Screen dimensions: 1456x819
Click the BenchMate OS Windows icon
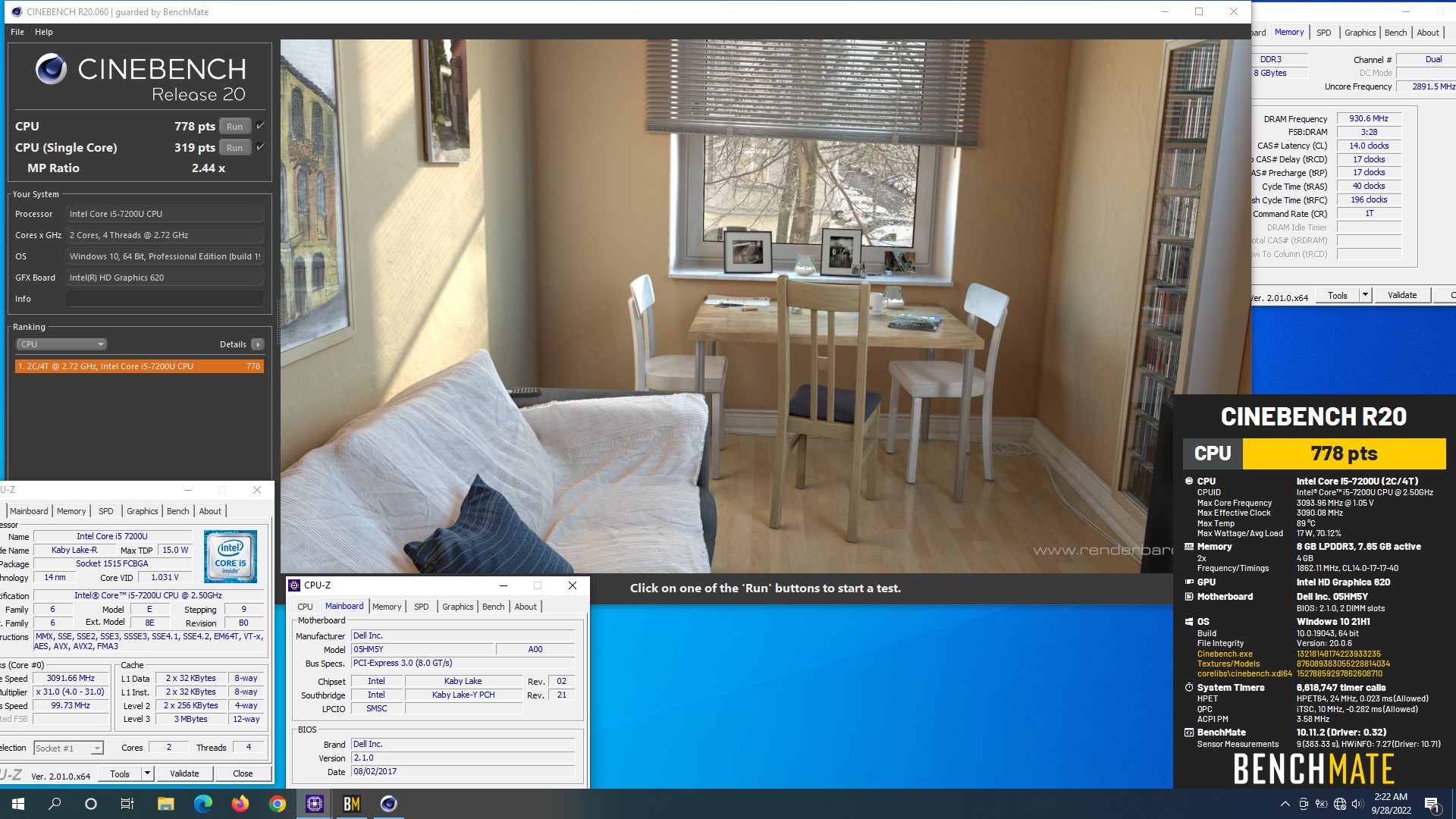[x=1188, y=621]
